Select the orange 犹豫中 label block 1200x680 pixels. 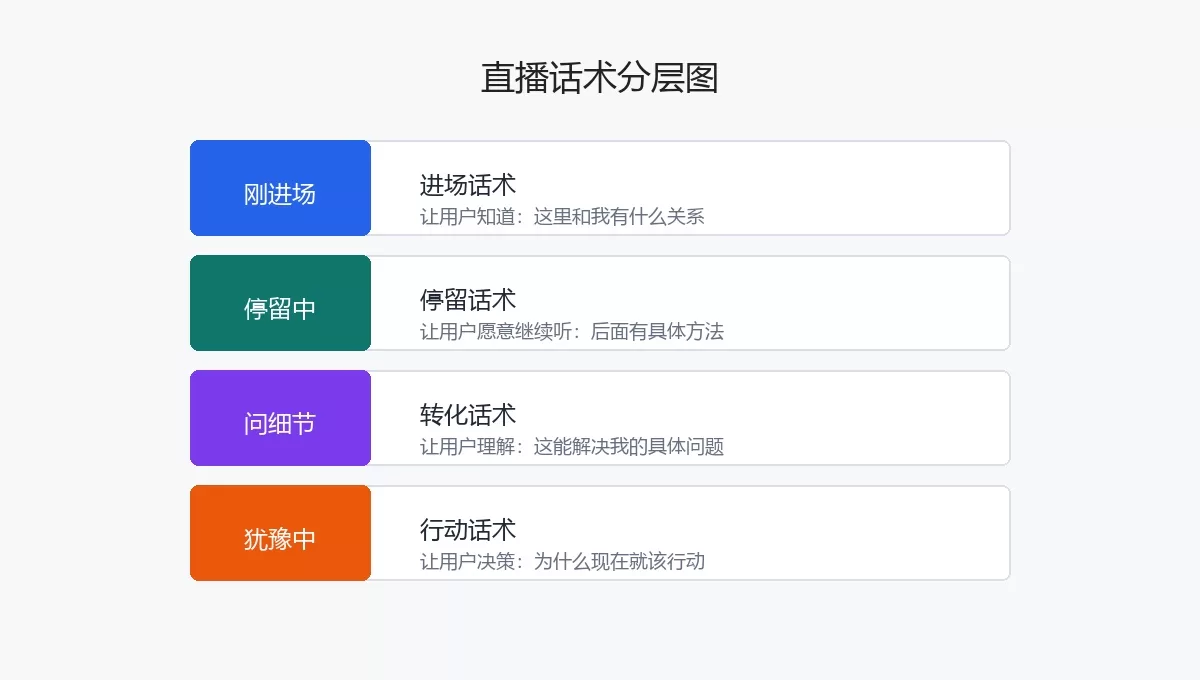[280, 533]
